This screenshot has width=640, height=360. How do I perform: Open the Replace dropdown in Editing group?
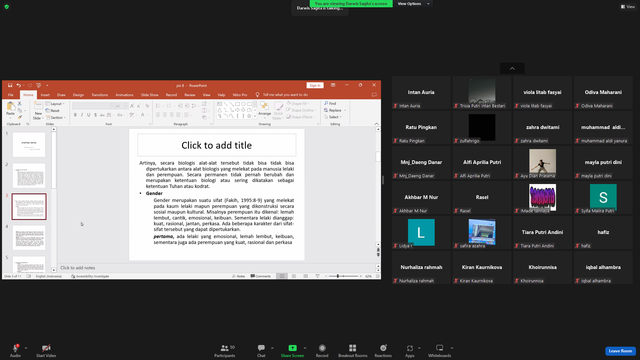[335, 110]
